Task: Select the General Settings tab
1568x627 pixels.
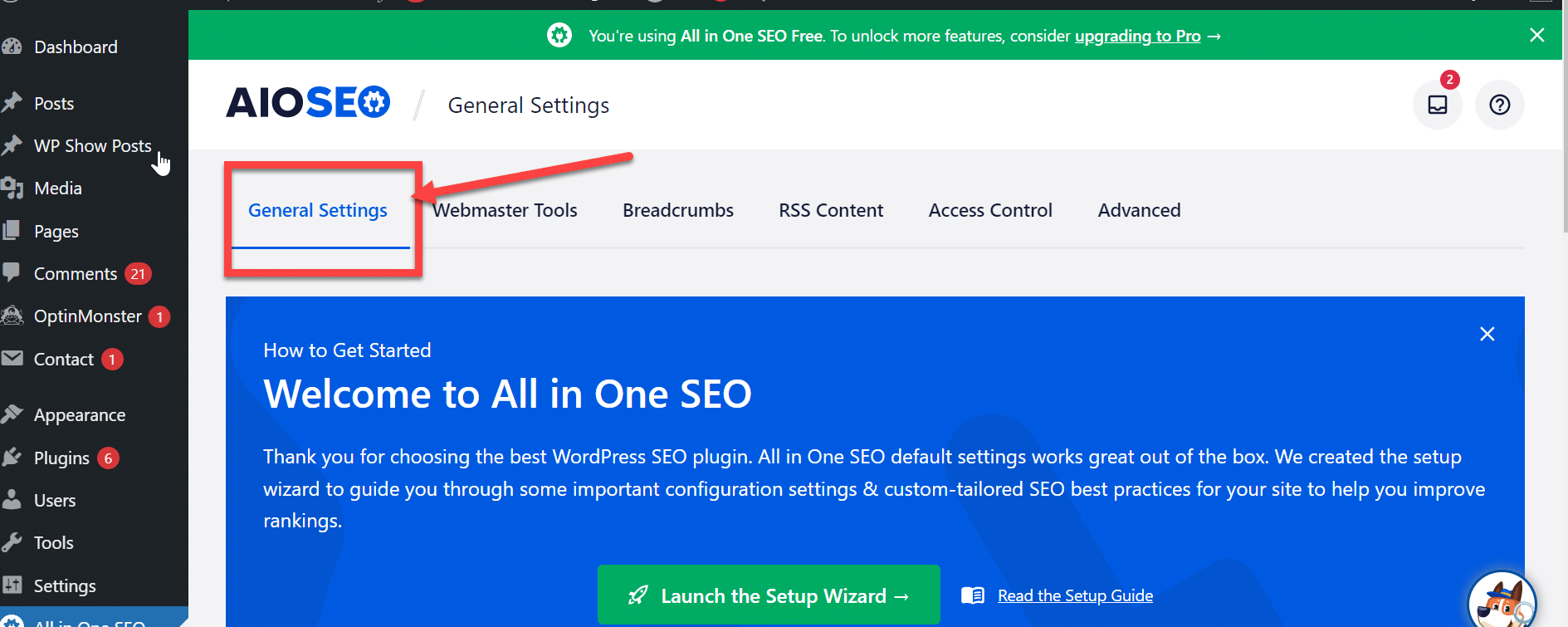Action: point(318,211)
